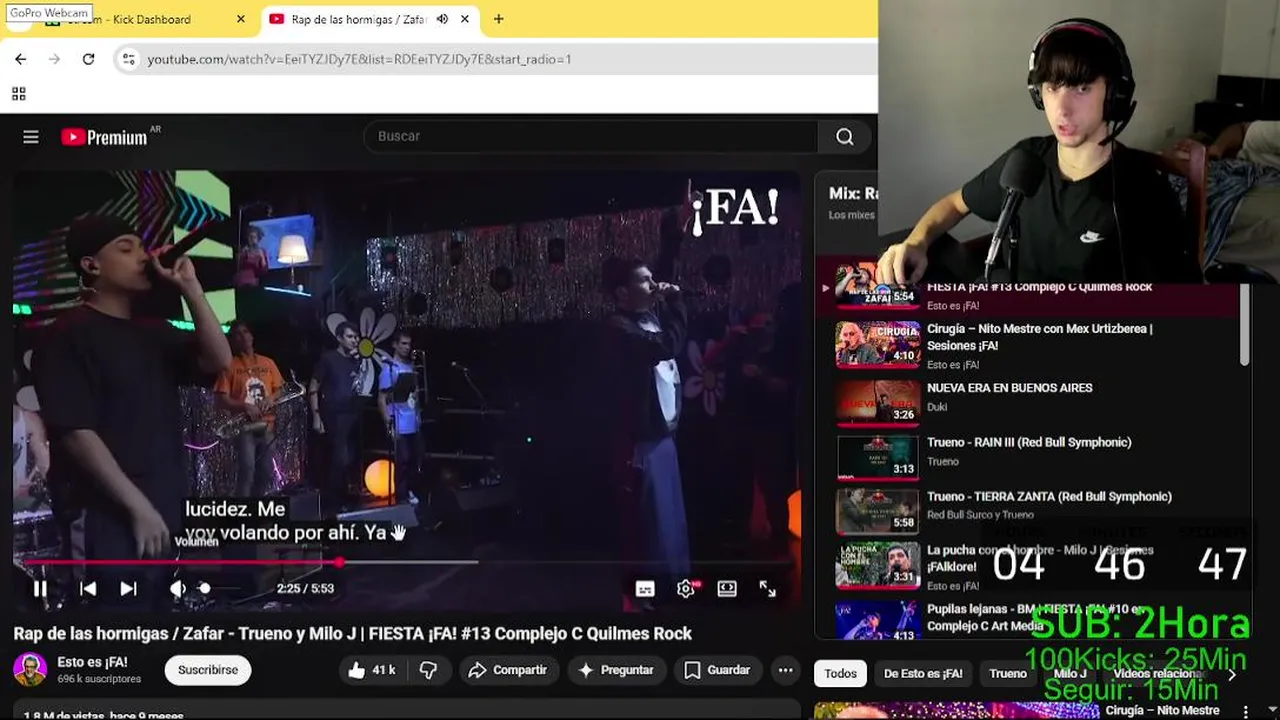Open the NUEVA ERA 3:26 thumbnail
Viewport: 1280px width, 720px height.
point(877,403)
